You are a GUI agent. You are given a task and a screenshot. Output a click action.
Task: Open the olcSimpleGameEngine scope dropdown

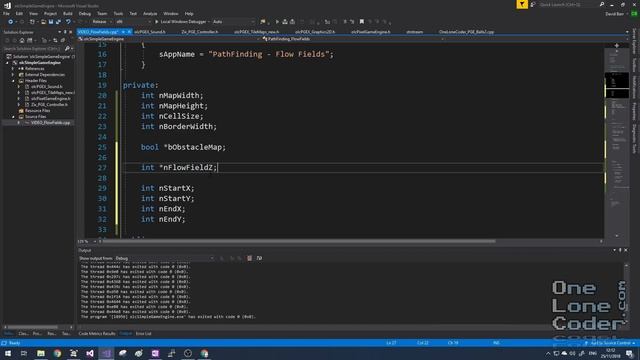[168, 39]
